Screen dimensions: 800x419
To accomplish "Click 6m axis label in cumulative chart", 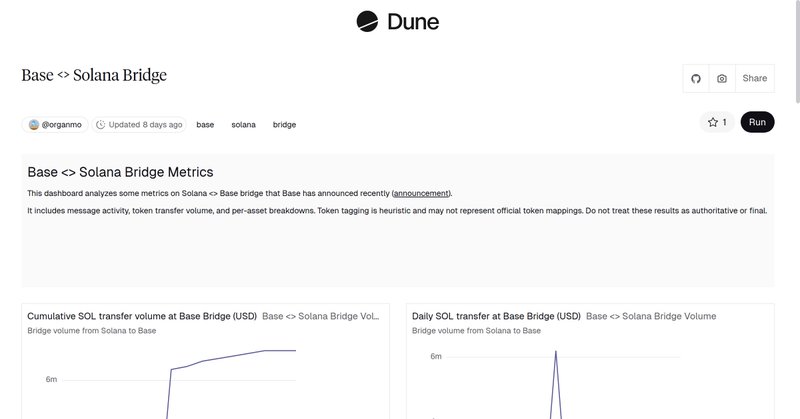I will pyautogui.click(x=51, y=379).
